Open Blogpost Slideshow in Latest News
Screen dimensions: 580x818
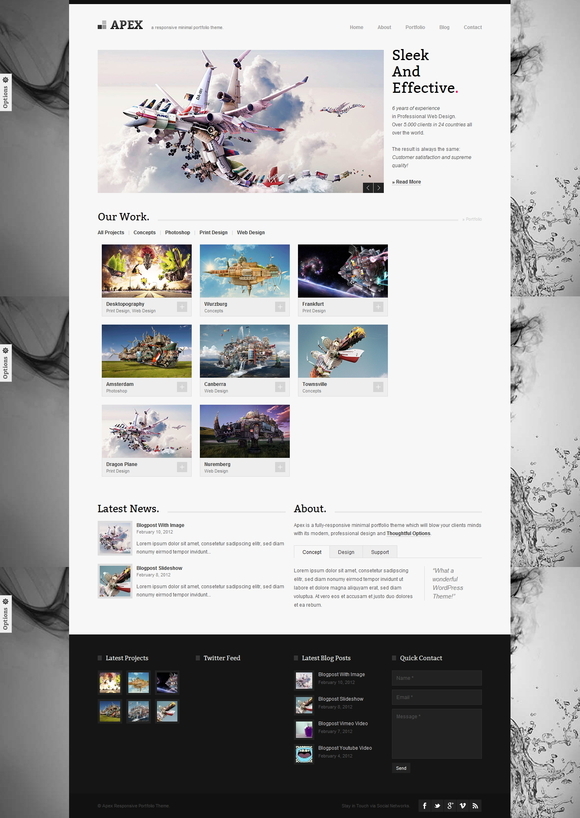pyautogui.click(x=159, y=568)
